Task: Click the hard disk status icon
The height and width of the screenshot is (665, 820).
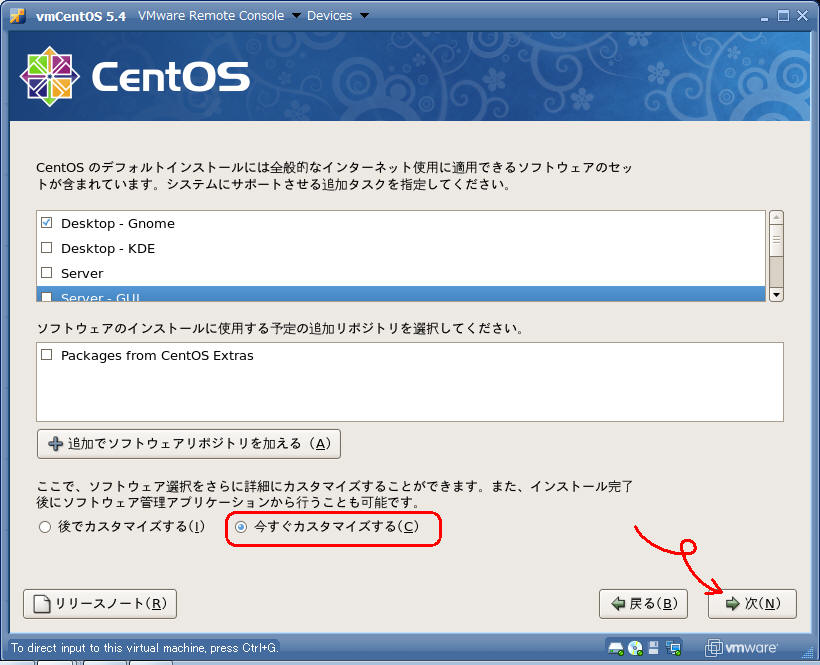Action: click(617, 647)
